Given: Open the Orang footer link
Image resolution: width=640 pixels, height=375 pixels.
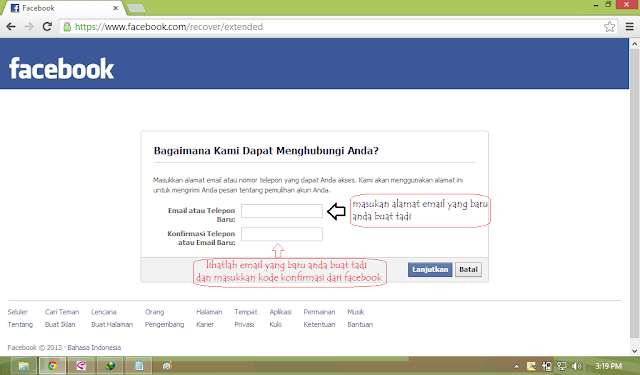Looking at the screenshot, I should pyautogui.click(x=154, y=312).
